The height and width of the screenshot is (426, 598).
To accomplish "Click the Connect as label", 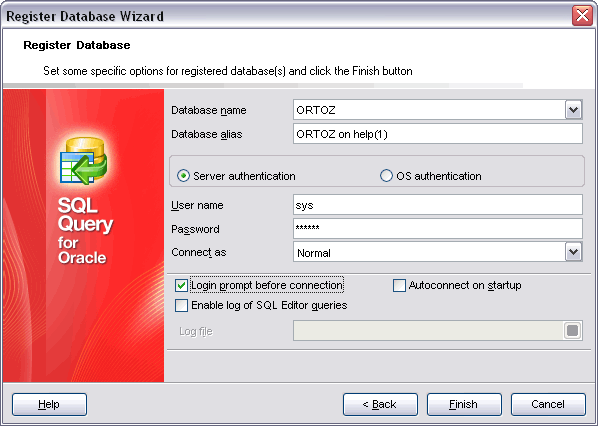I will tap(199, 252).
